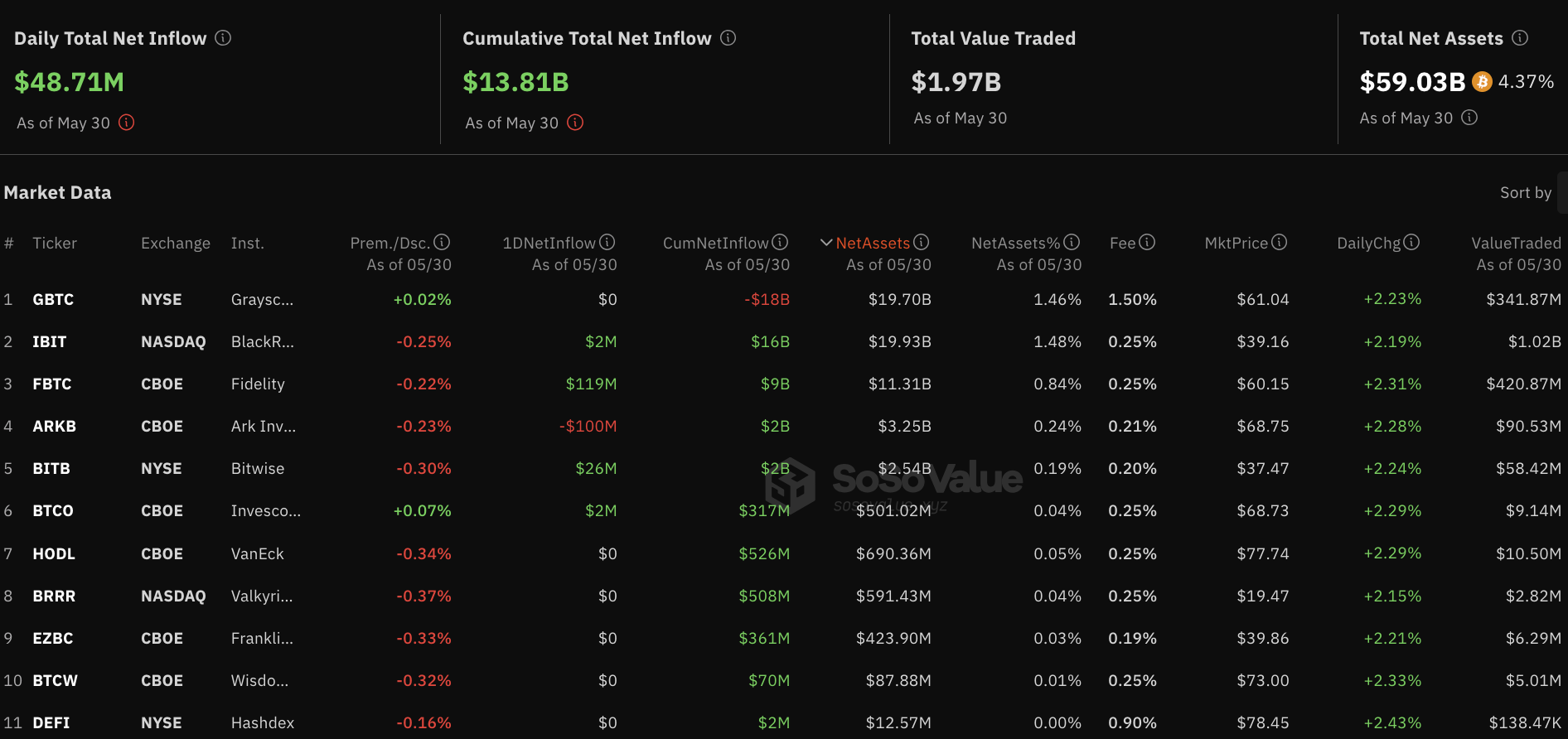The image size is (1568, 739).
Task: Click the $13.81B cumulative inflow value
Action: [515, 82]
